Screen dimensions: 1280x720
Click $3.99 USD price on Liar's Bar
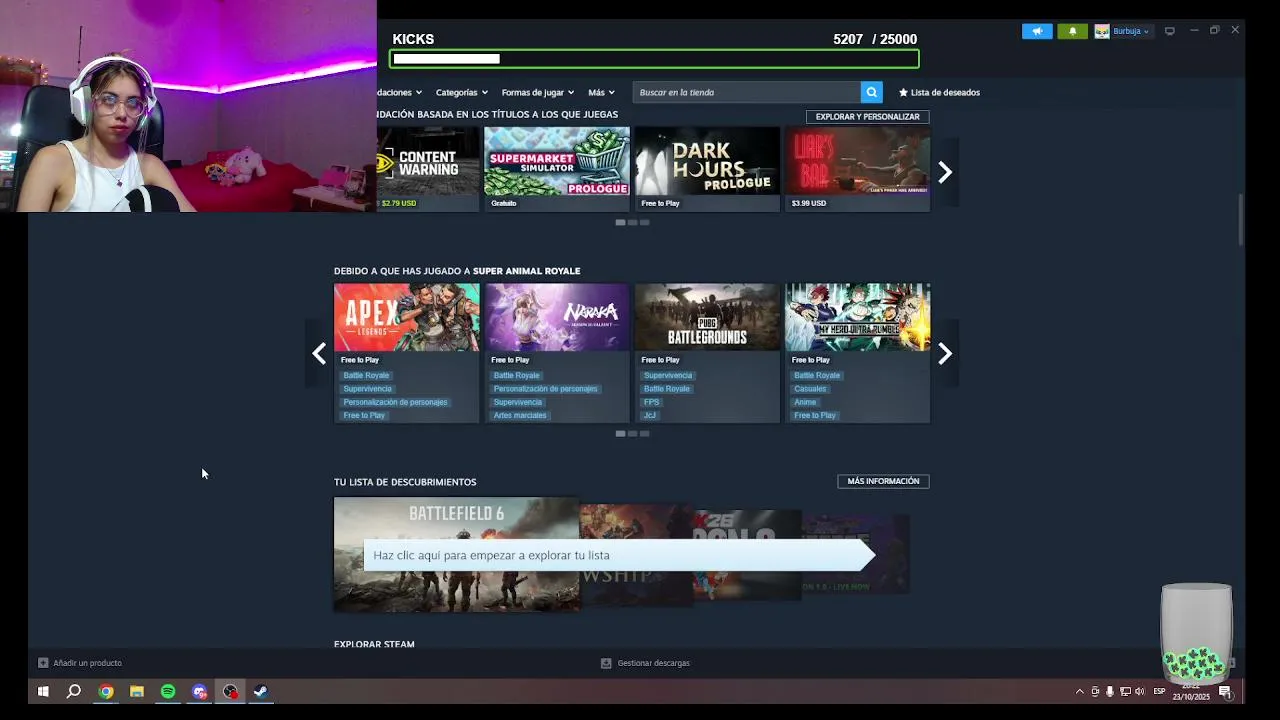pos(808,203)
